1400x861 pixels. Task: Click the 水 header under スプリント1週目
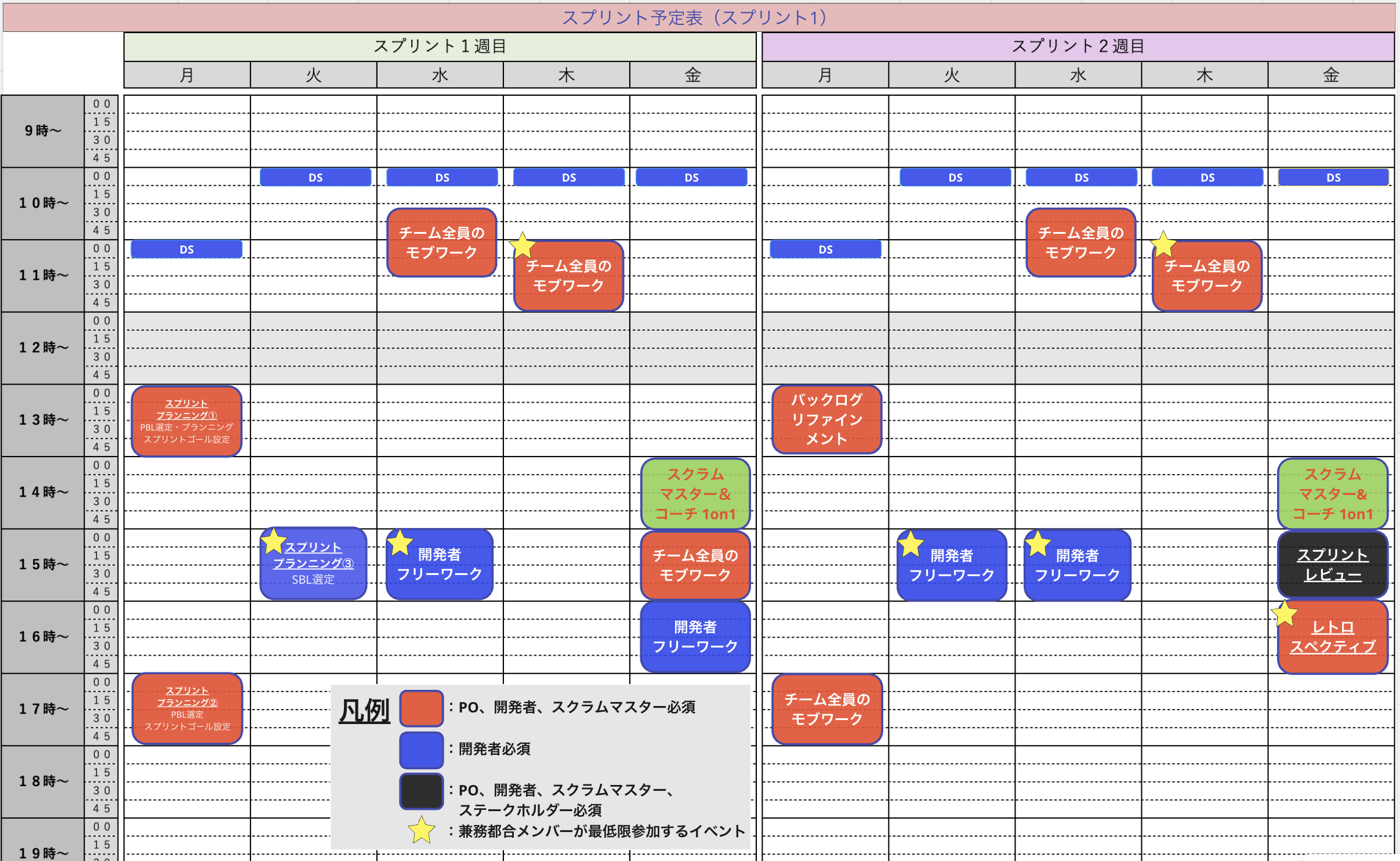440,75
